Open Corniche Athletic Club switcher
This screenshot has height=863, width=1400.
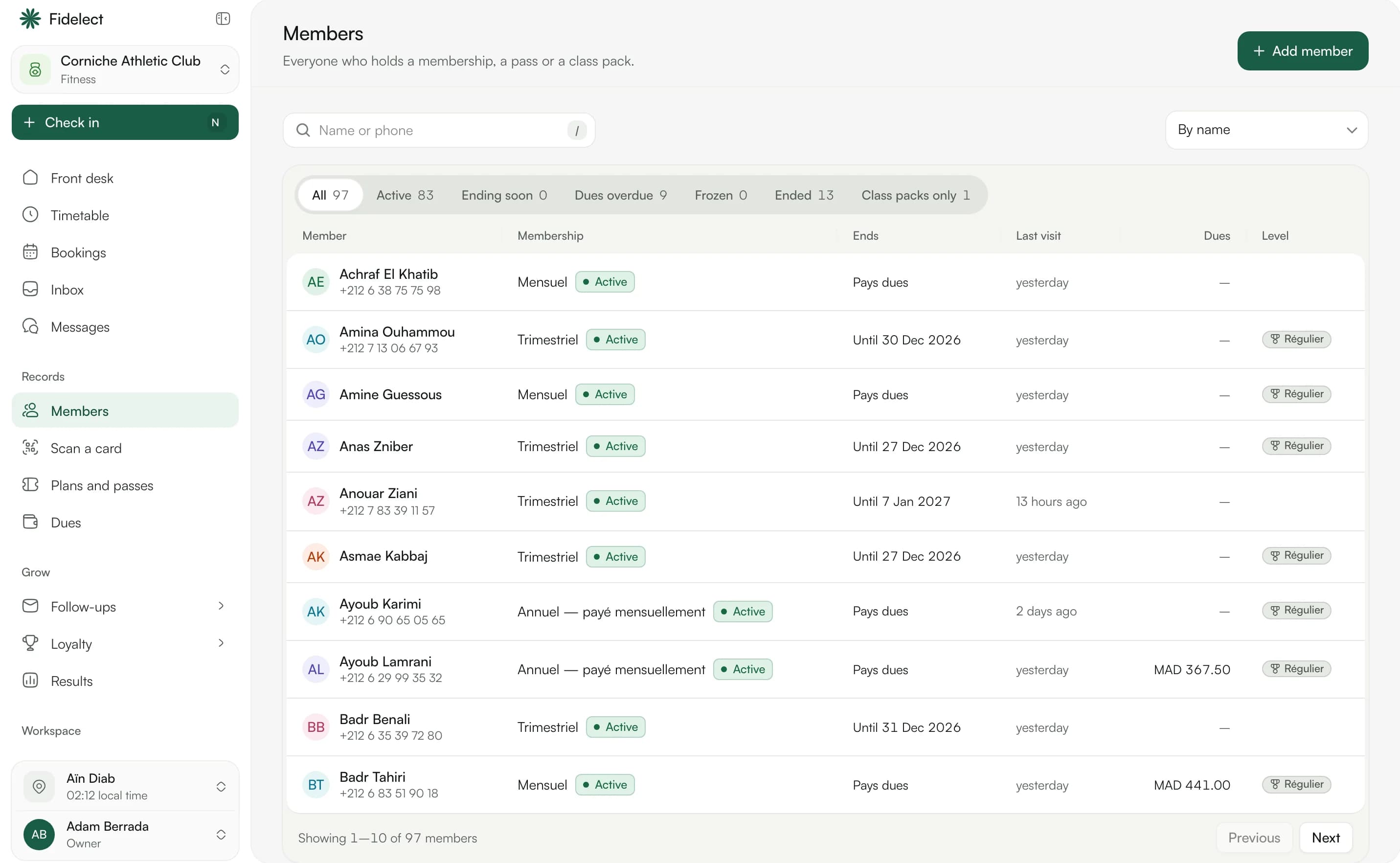[x=125, y=69]
